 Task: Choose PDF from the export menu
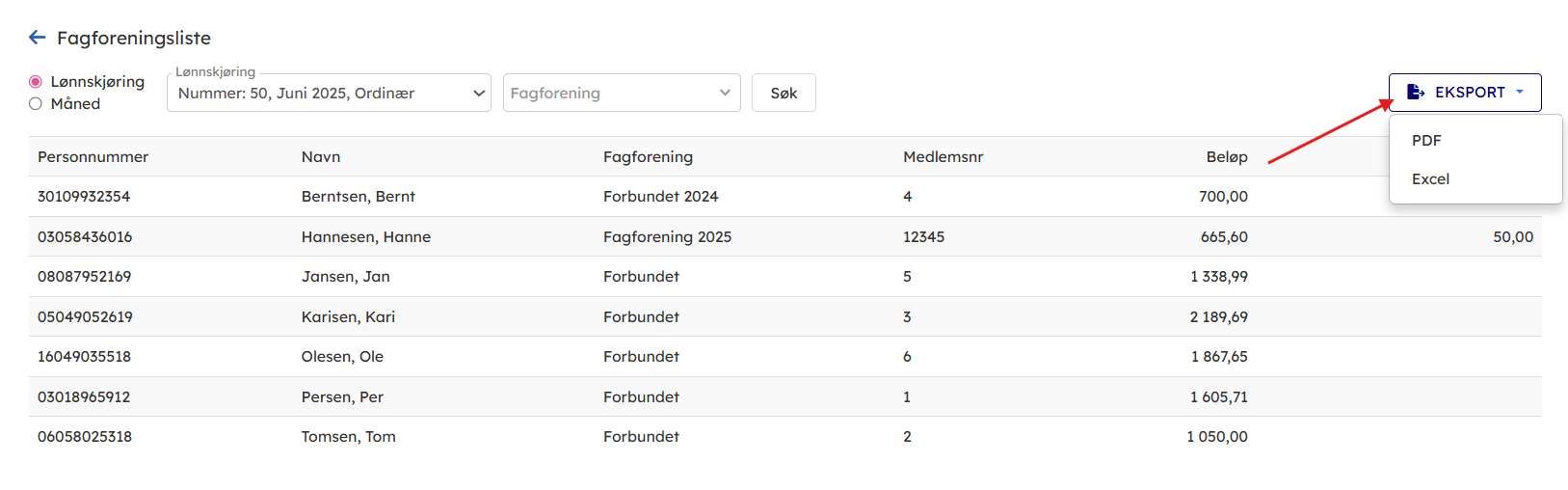click(1426, 141)
